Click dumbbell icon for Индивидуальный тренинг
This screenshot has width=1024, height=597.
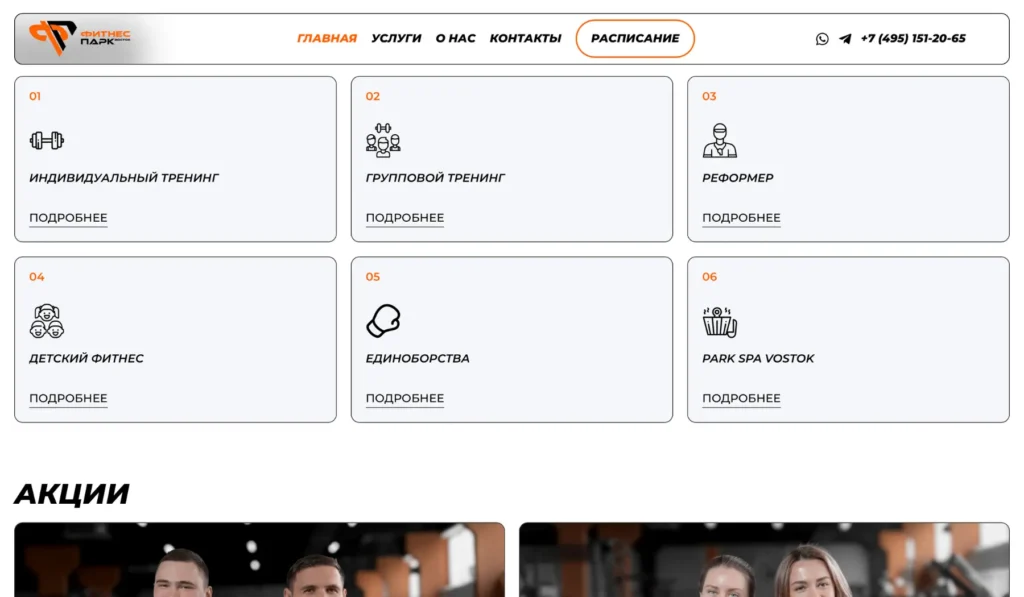[47, 140]
